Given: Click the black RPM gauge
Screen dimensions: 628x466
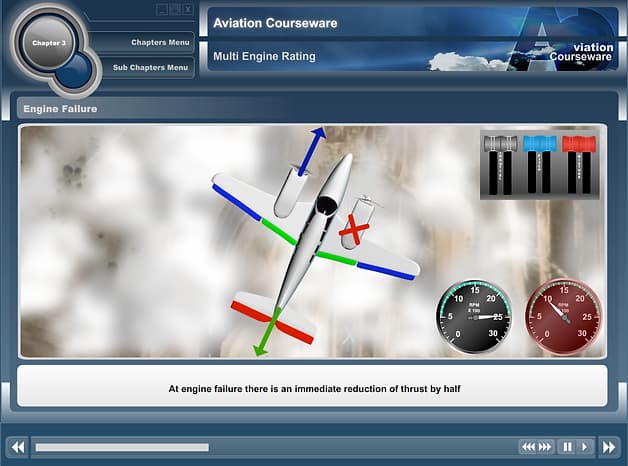Looking at the screenshot, I should click(x=474, y=317).
